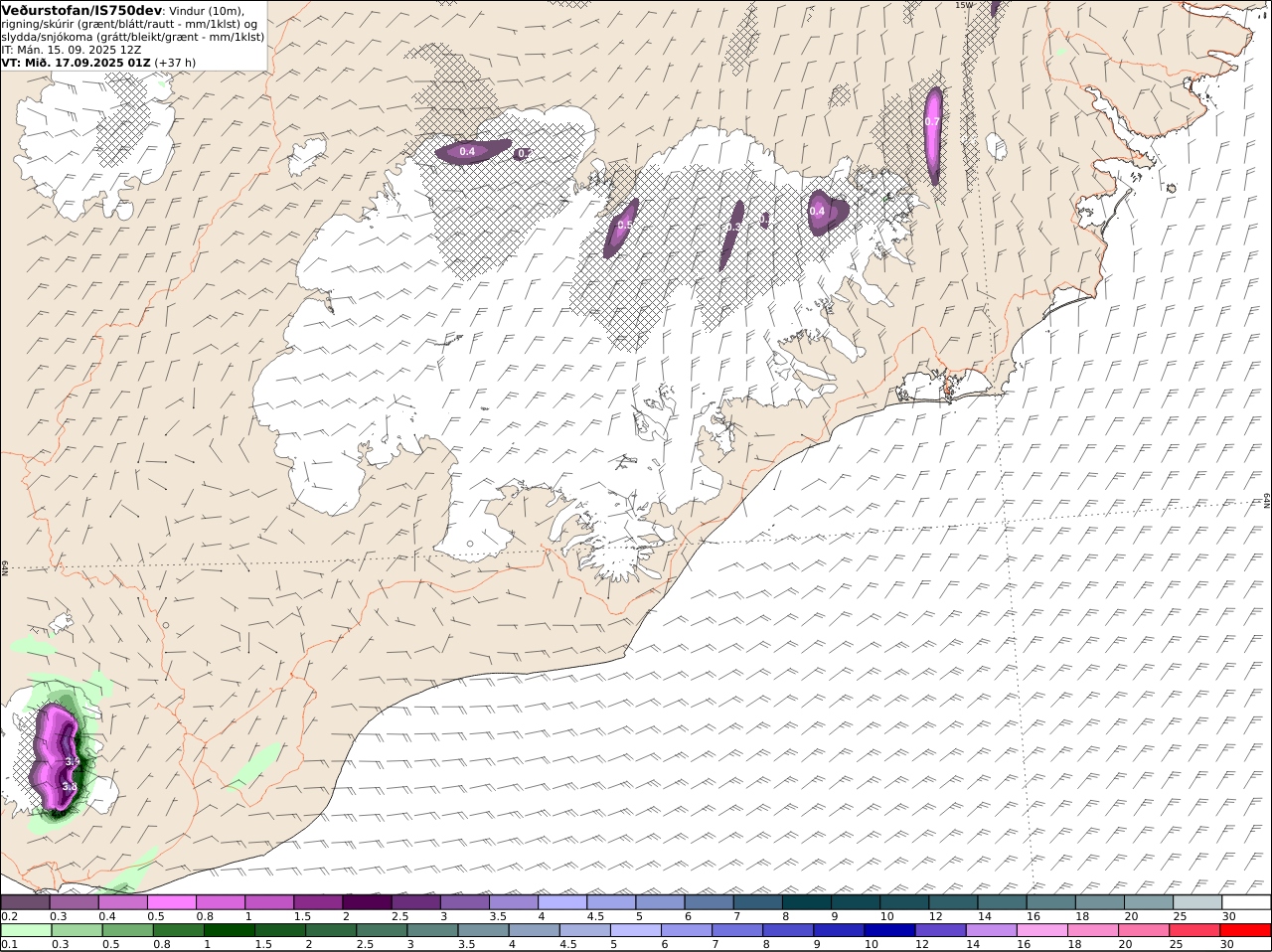The height and width of the screenshot is (952, 1272).
Task: Select pink snow scale swatch above 0.5
Action: 171,902
